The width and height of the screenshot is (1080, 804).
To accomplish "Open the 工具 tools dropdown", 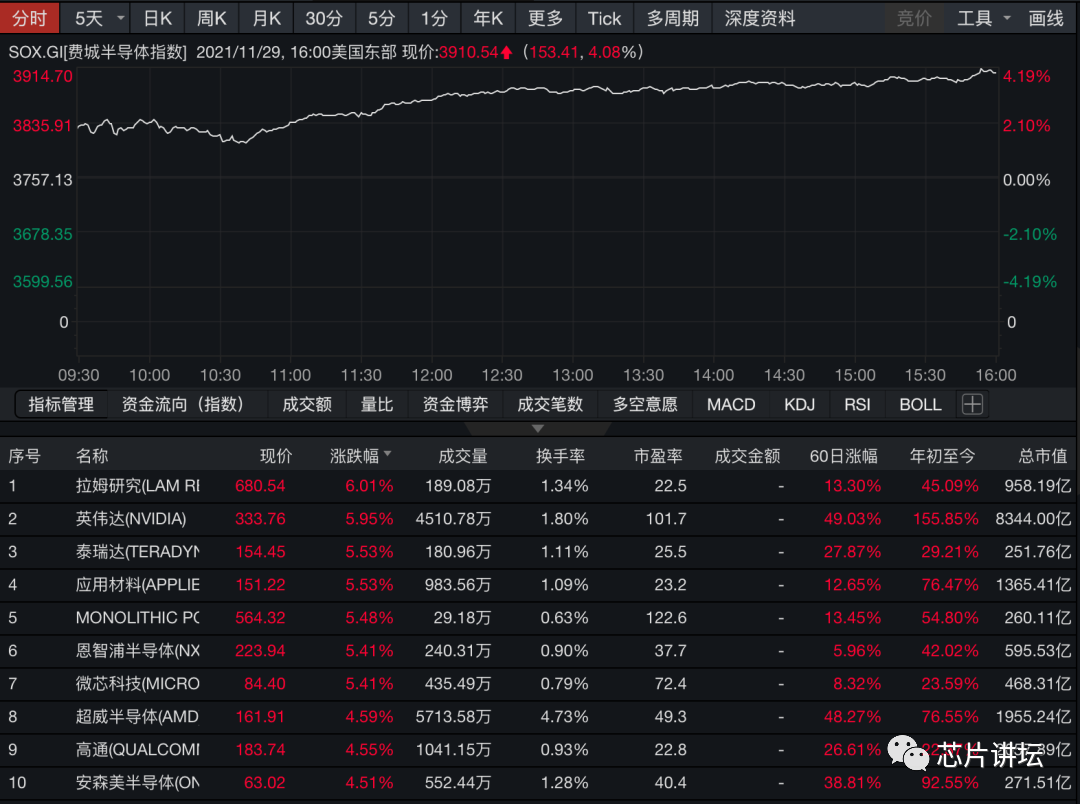I will pyautogui.click(x=984, y=18).
